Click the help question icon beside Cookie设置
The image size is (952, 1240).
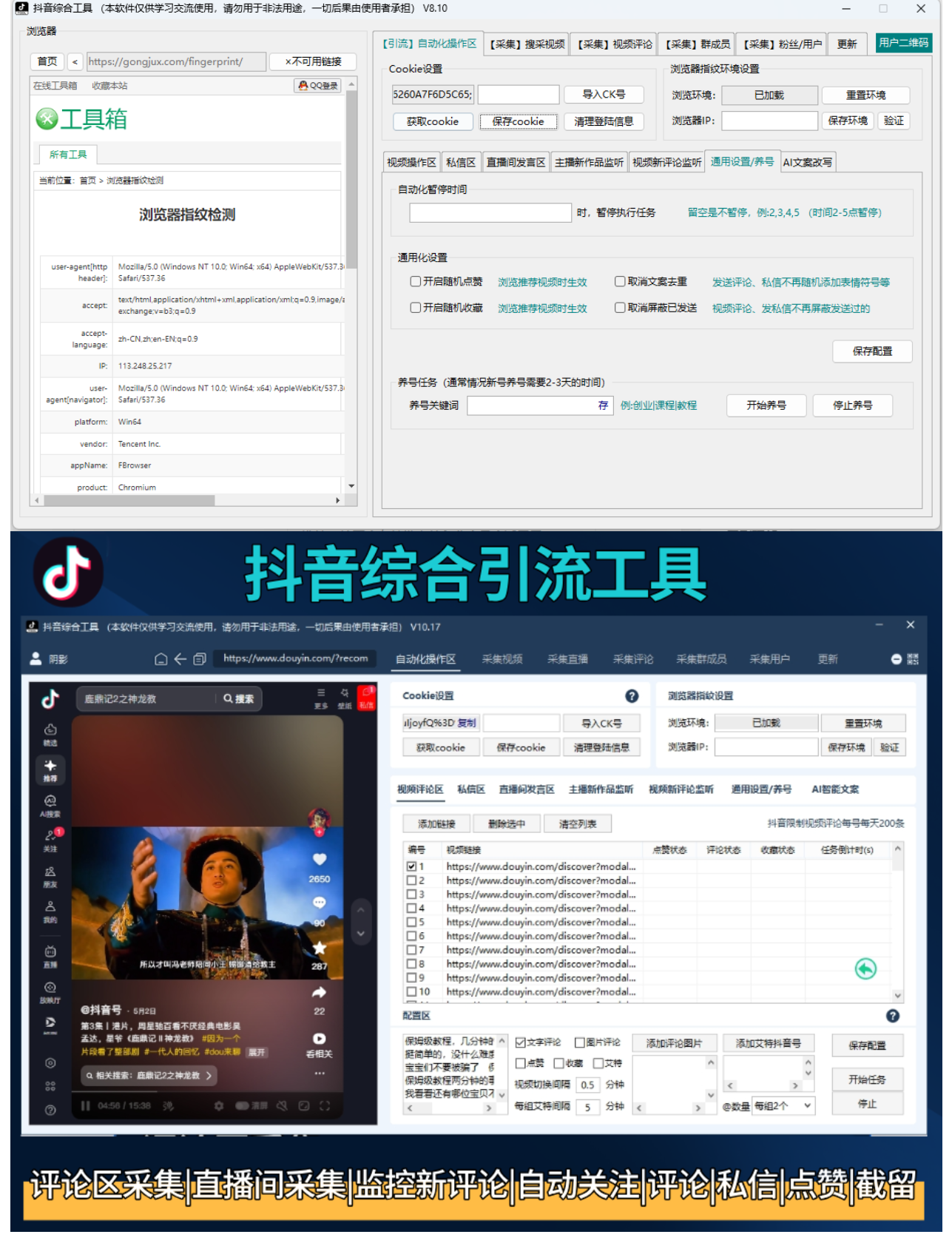[x=632, y=695]
